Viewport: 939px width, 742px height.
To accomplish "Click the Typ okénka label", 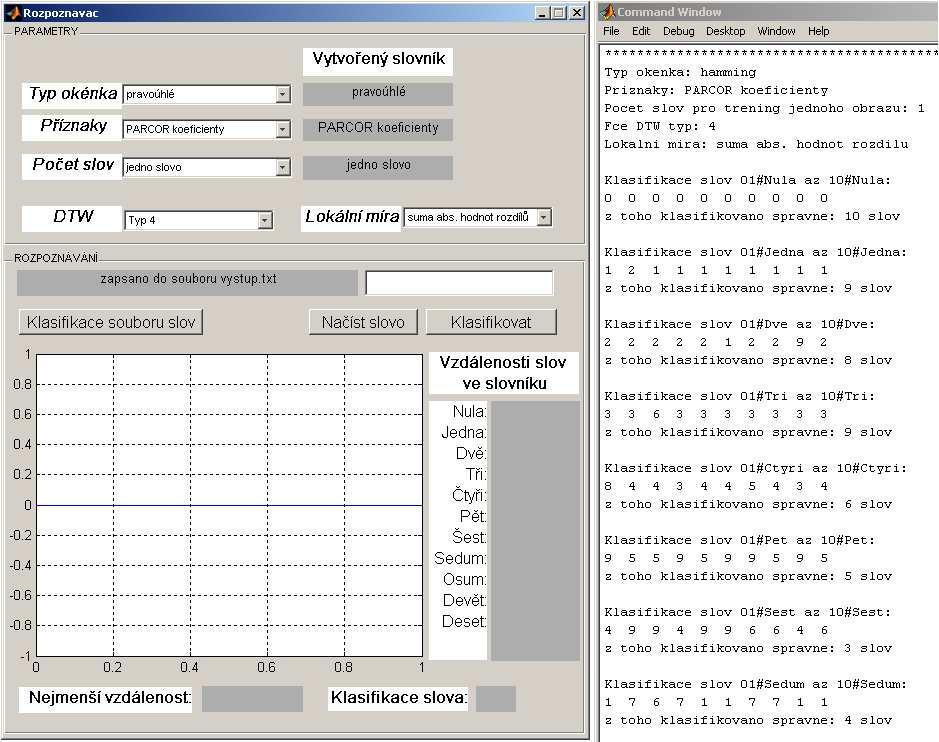I will 72,95.
